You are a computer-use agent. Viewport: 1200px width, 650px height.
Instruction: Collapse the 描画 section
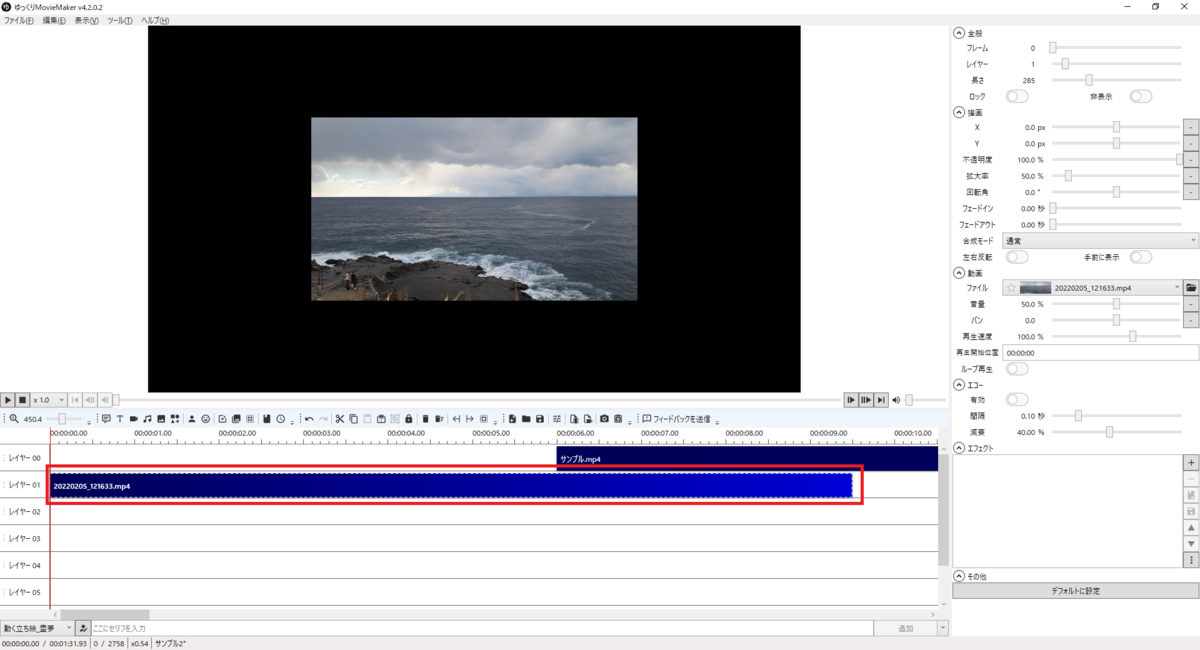(959, 113)
